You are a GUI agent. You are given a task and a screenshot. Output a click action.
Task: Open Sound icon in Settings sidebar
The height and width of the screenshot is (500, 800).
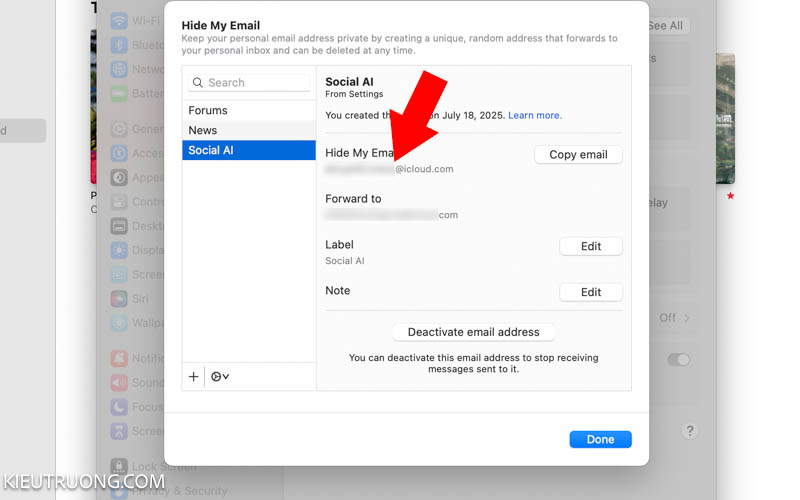119,383
